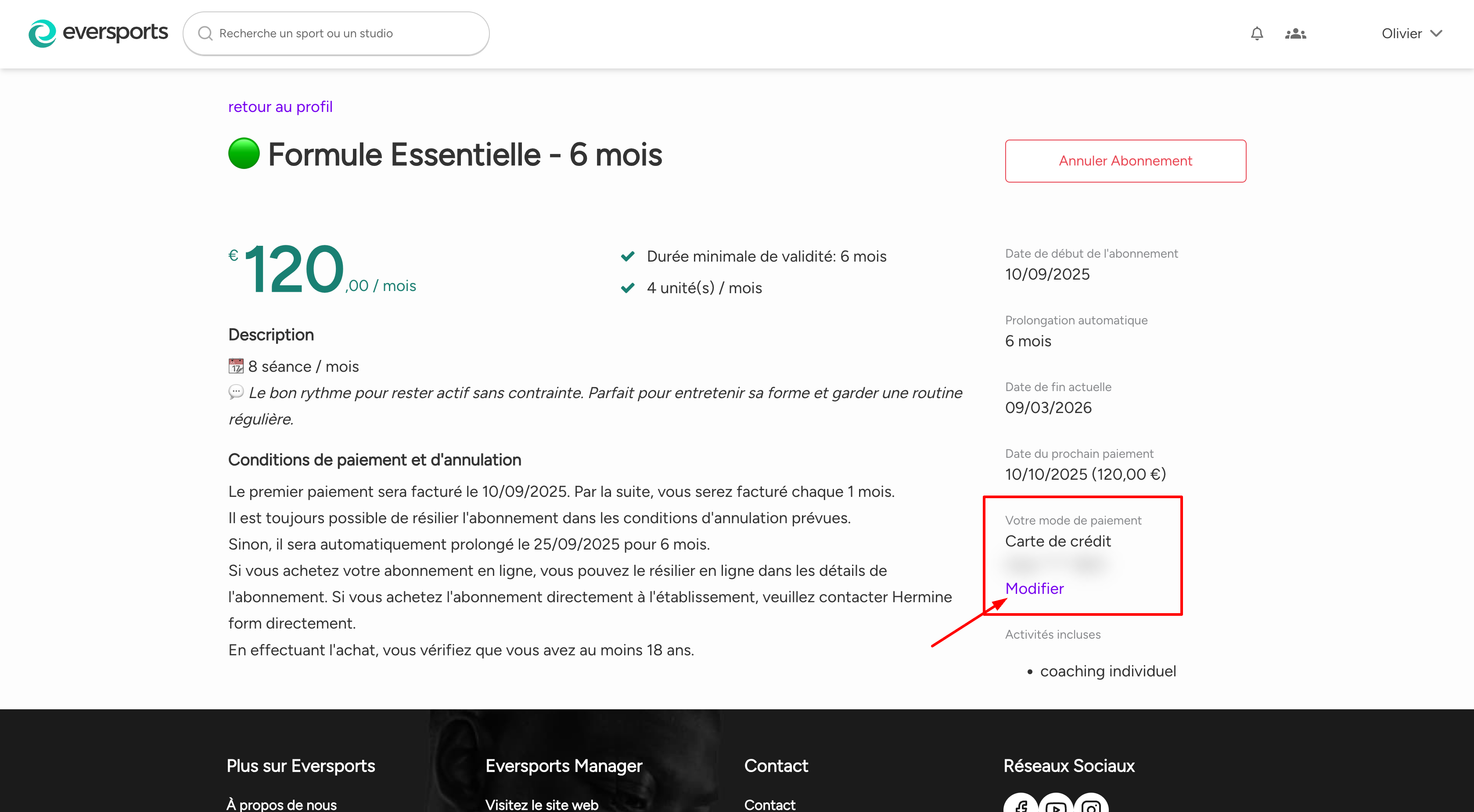This screenshot has width=1474, height=812.
Task: Open the friends group icon
Action: coord(1295,34)
